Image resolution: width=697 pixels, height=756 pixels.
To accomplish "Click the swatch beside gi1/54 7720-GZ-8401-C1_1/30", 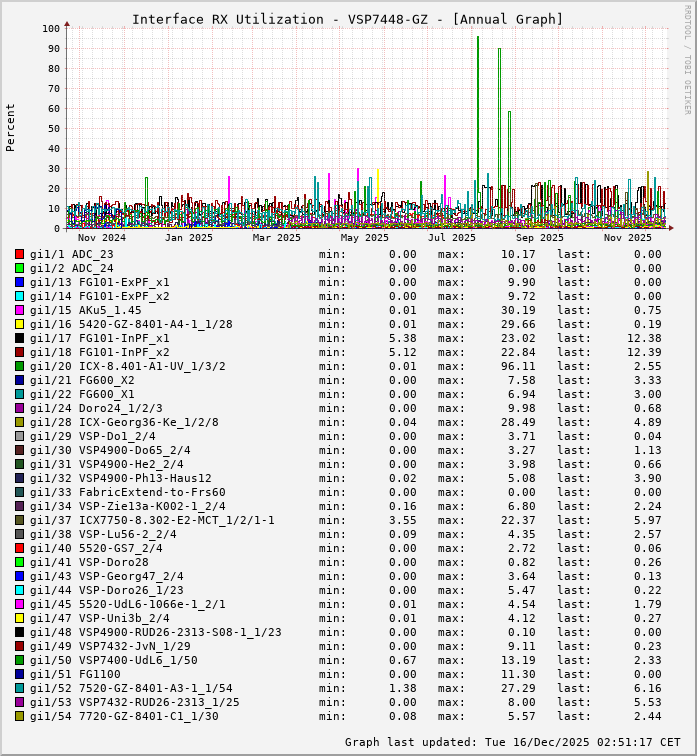I will pyautogui.click(x=19, y=716).
